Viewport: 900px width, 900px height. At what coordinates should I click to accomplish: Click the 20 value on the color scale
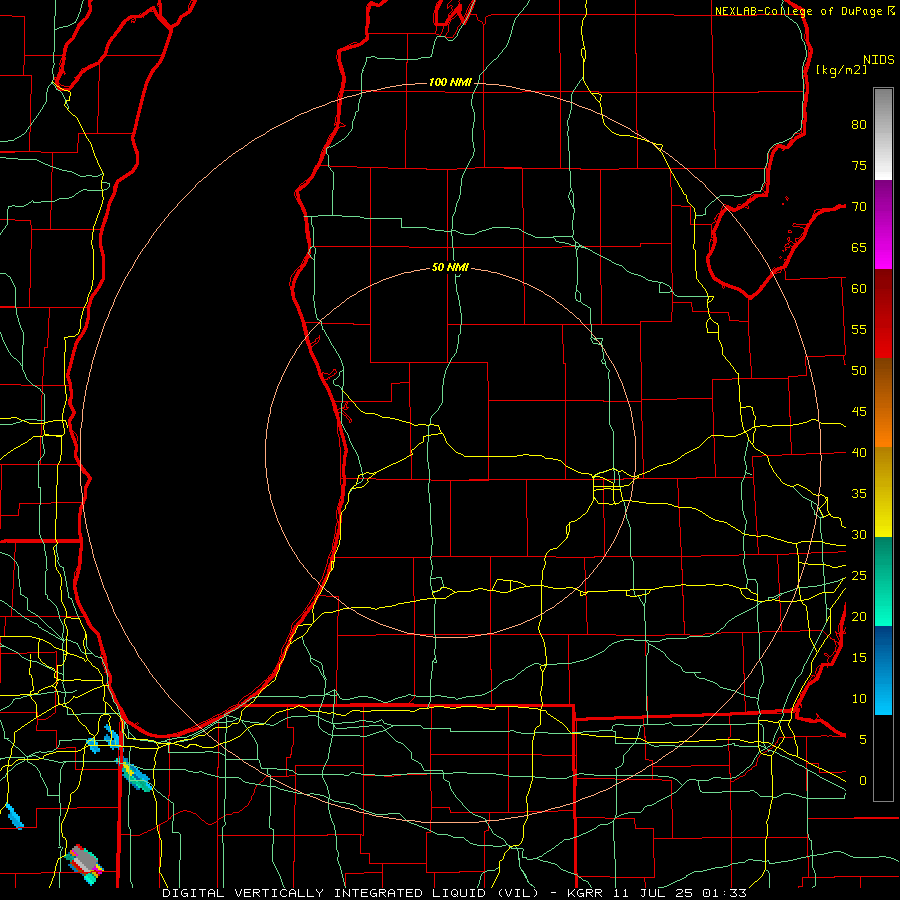(859, 616)
